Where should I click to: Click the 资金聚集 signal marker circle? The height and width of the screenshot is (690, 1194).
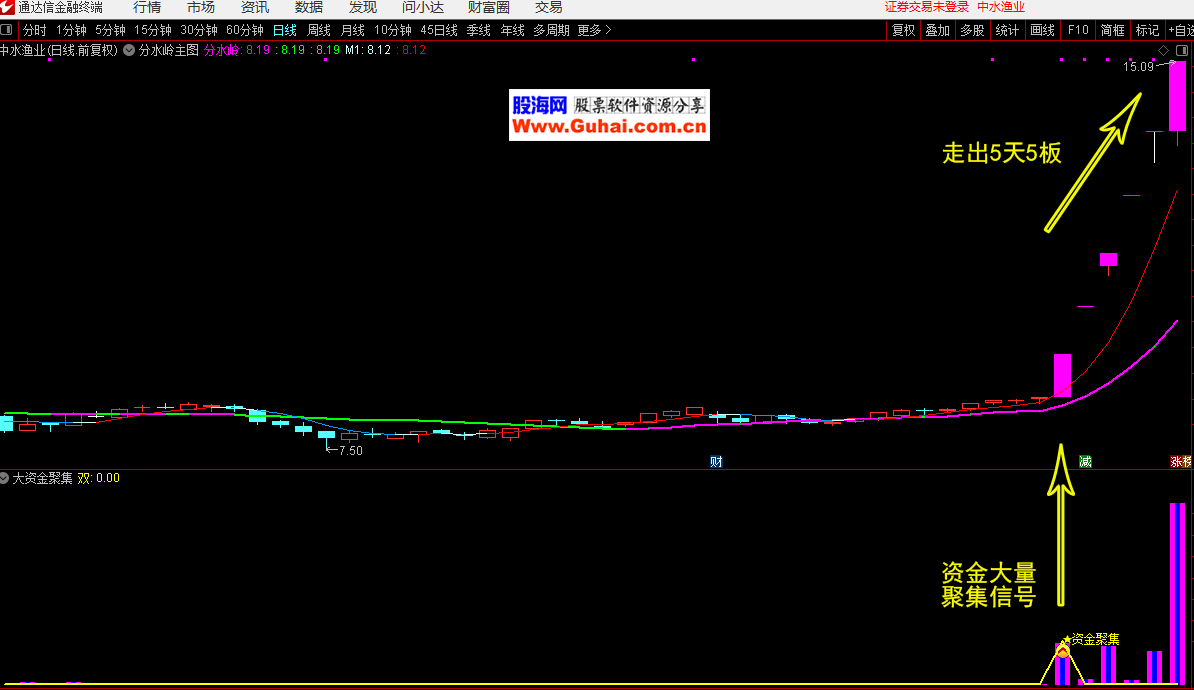(x=1062, y=651)
